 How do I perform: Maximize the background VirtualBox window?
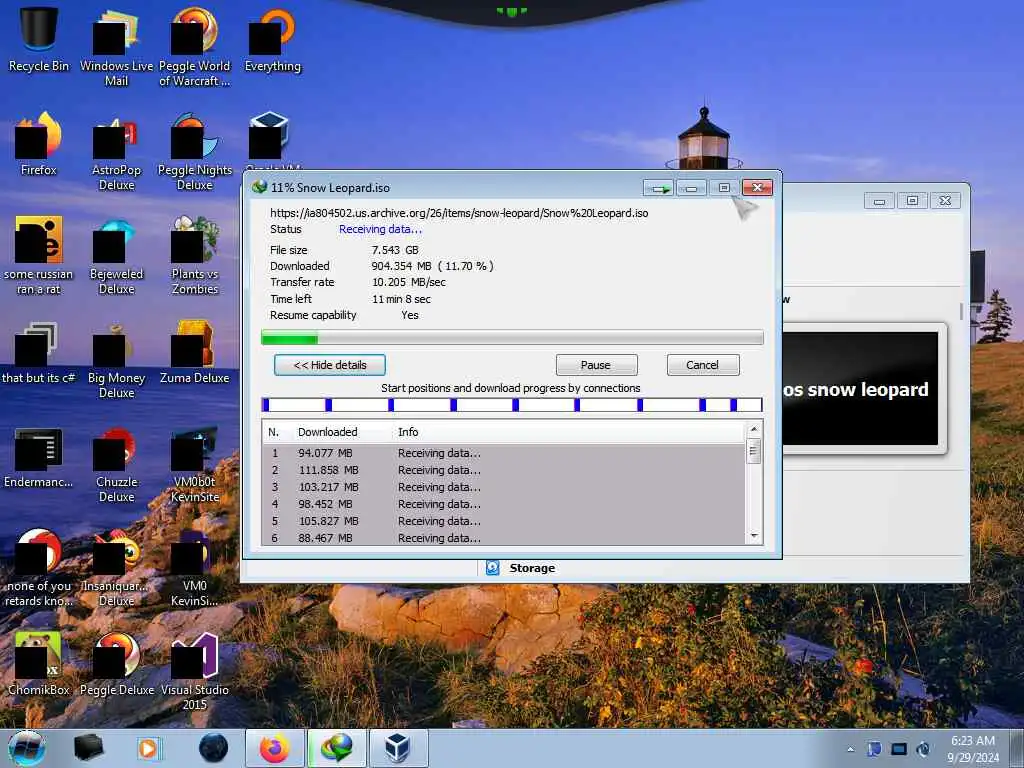[x=912, y=200]
